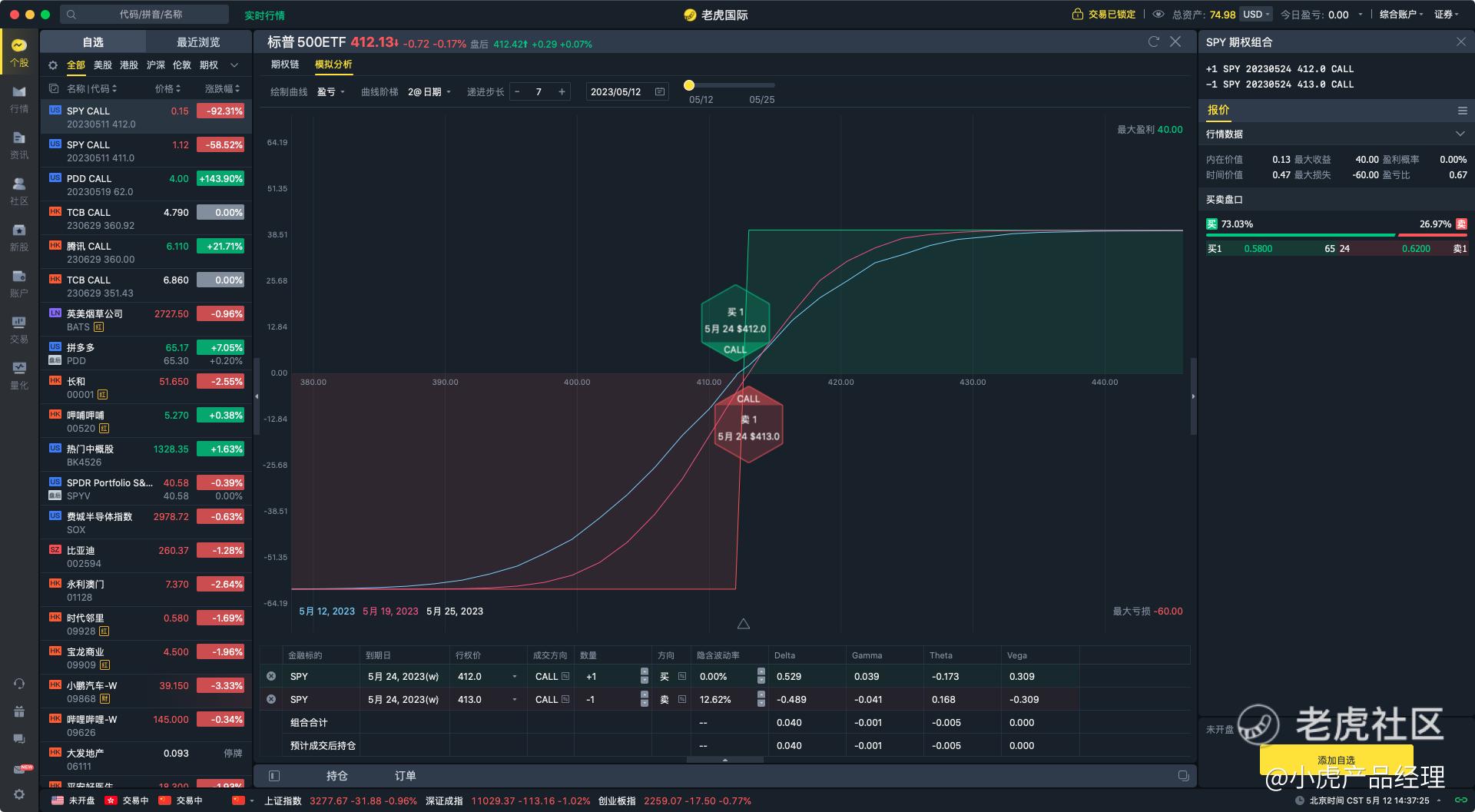1475x812 pixels.
Task: Open the settings gear in the sidebar
Action: 19,794
